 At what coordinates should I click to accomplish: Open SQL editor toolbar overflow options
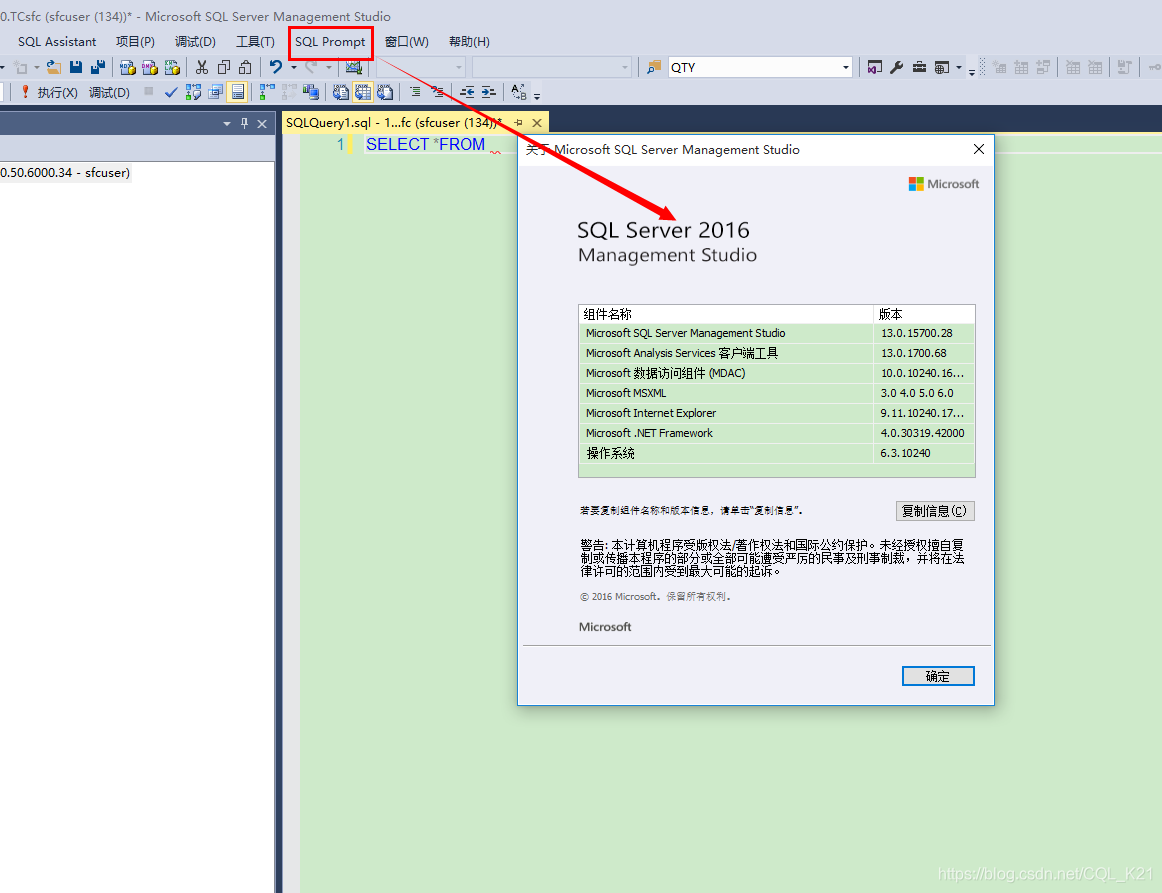point(537,96)
